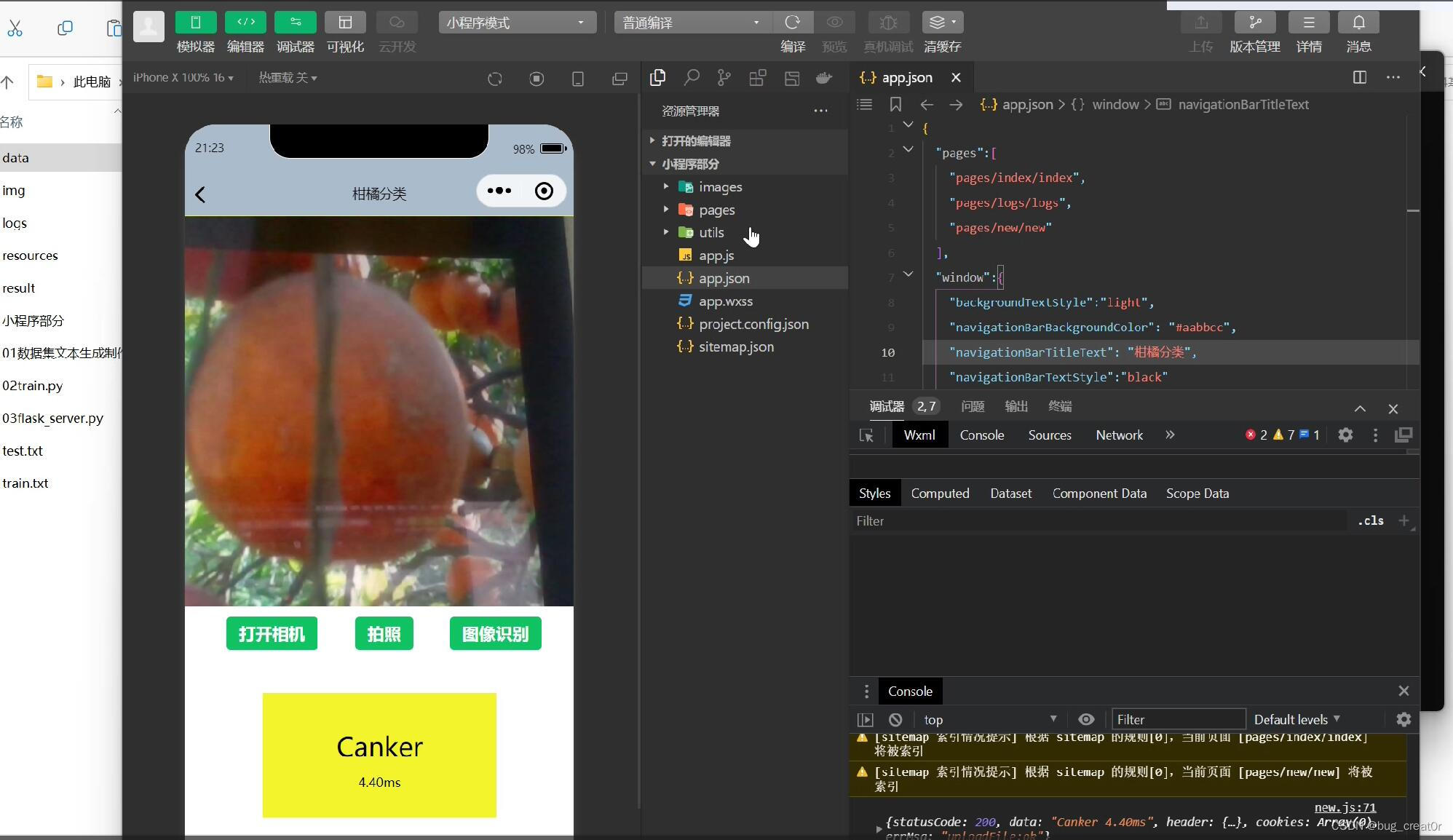
Task: Toggle the editor panel button
Action: 245,23
